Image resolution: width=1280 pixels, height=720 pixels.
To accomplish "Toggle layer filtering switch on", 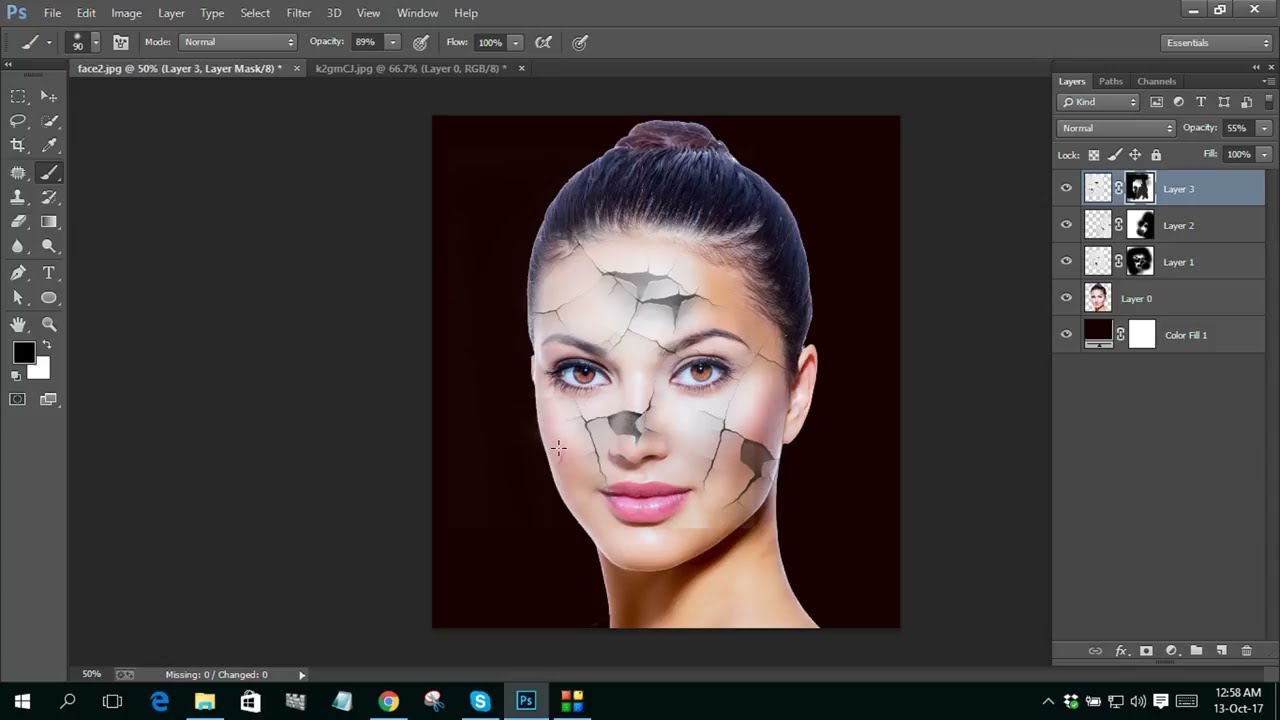I will pyautogui.click(x=1270, y=102).
